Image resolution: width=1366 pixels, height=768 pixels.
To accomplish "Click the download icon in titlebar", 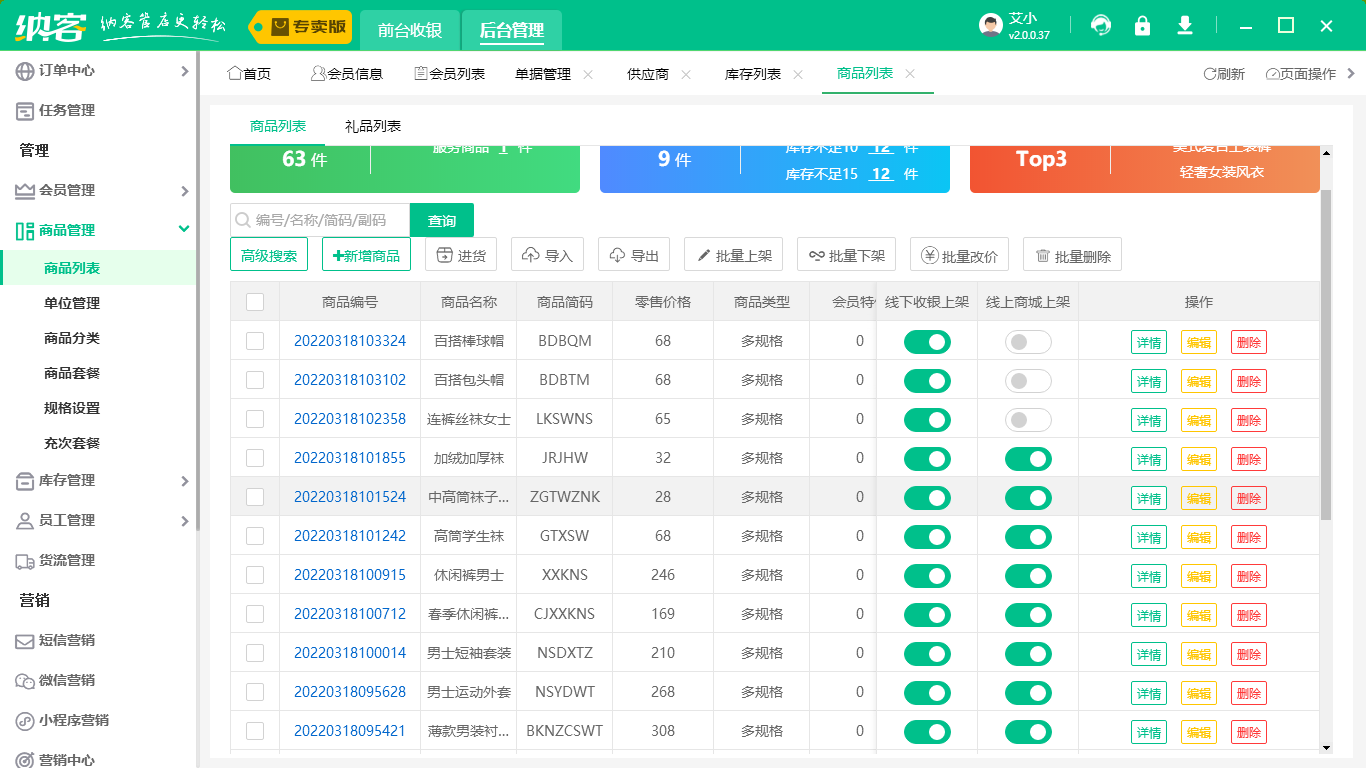I will (x=1184, y=26).
